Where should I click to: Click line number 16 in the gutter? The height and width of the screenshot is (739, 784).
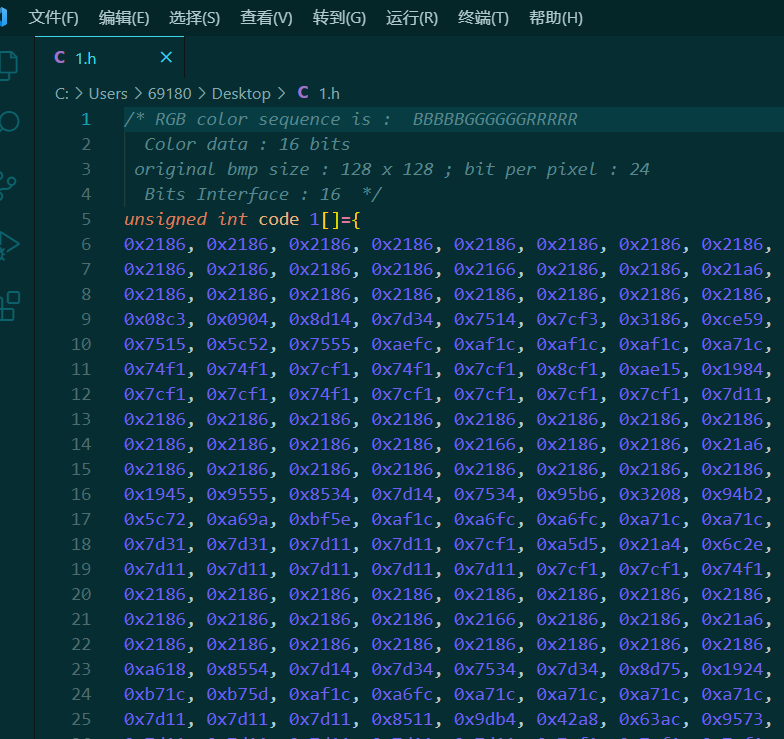click(81, 494)
